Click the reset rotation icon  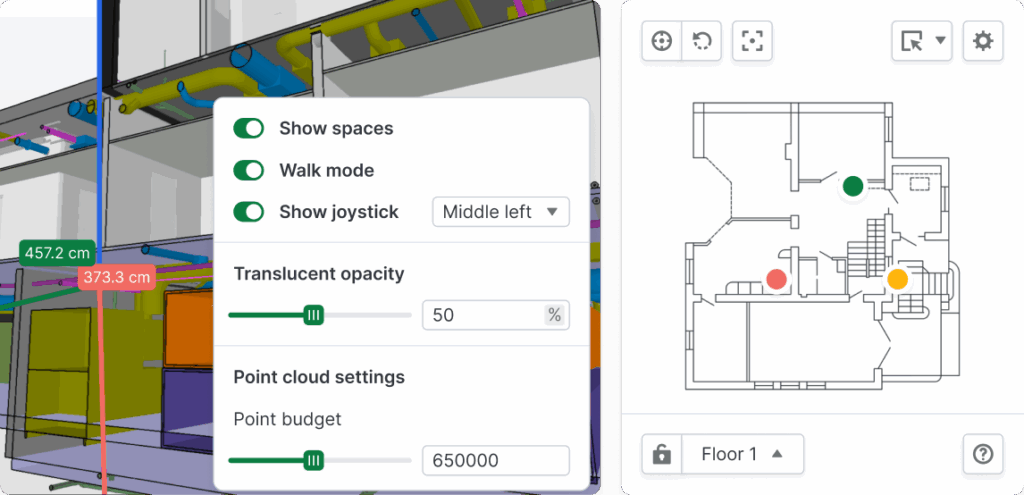click(x=701, y=41)
